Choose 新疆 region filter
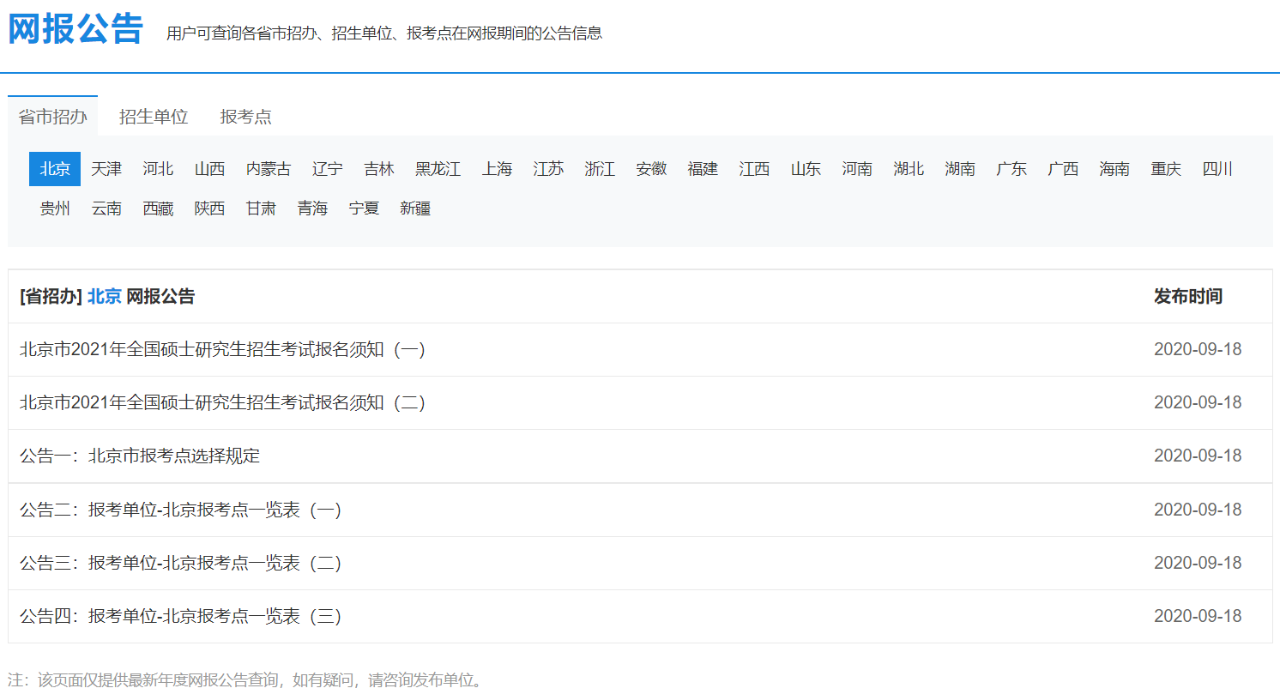Screen dimensions: 1280x694 [415, 209]
